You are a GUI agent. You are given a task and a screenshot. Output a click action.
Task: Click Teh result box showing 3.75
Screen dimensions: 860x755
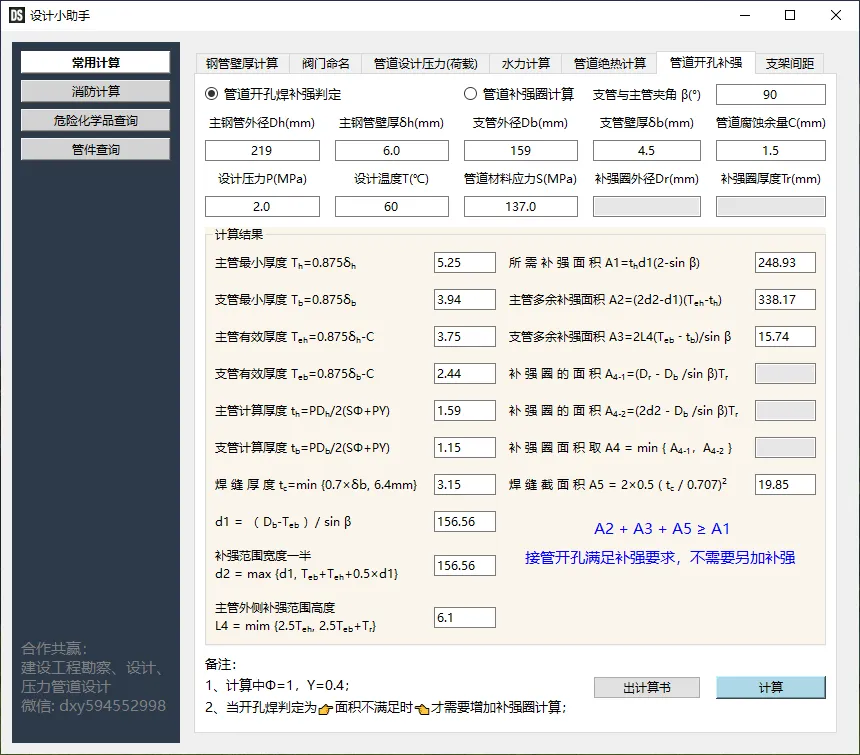465,337
